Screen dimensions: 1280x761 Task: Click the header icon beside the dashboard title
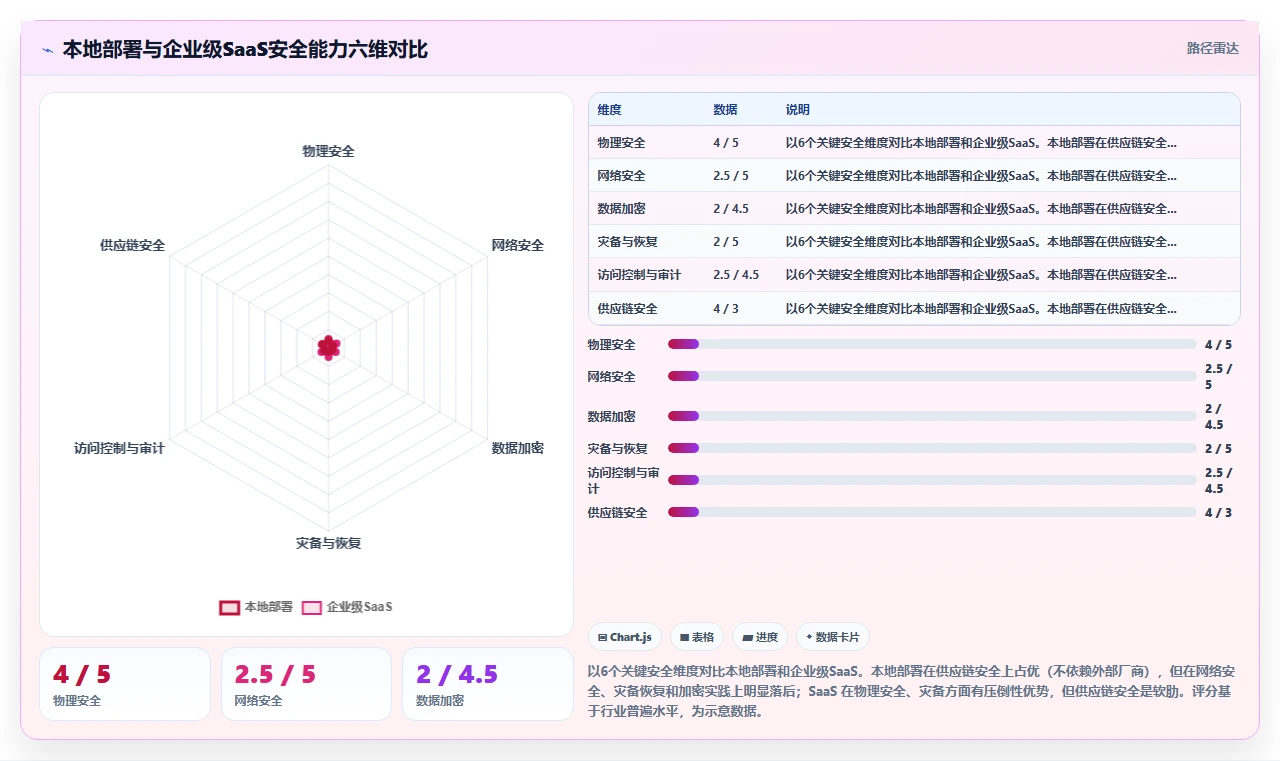coord(47,49)
